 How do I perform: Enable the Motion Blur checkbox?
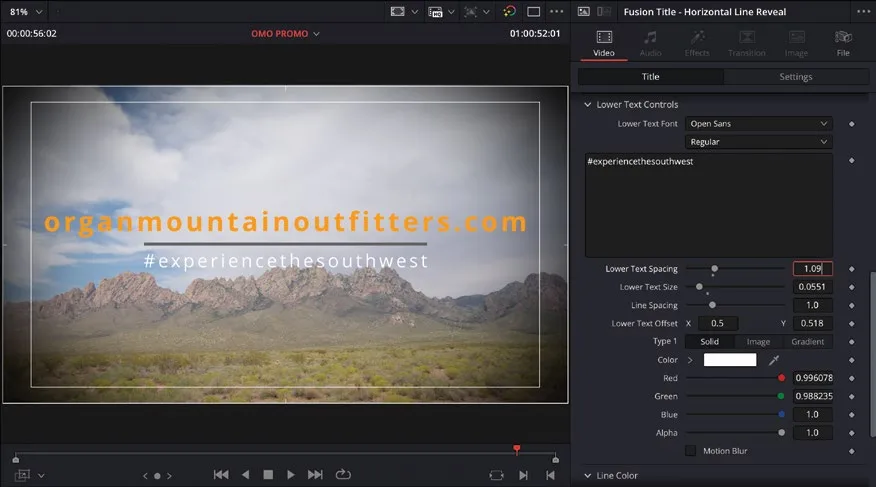point(691,451)
